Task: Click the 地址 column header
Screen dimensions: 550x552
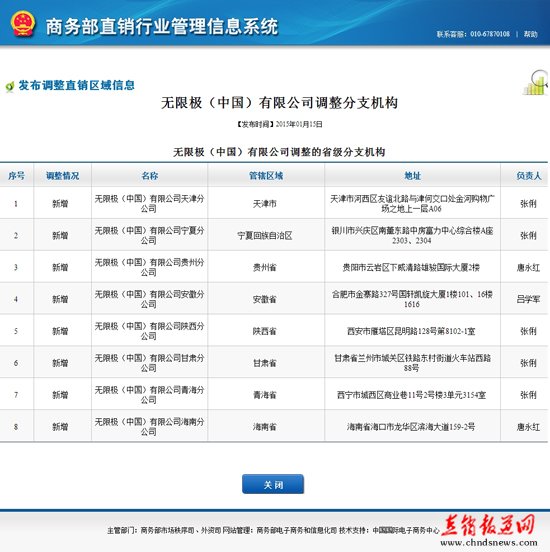Action: (412, 175)
